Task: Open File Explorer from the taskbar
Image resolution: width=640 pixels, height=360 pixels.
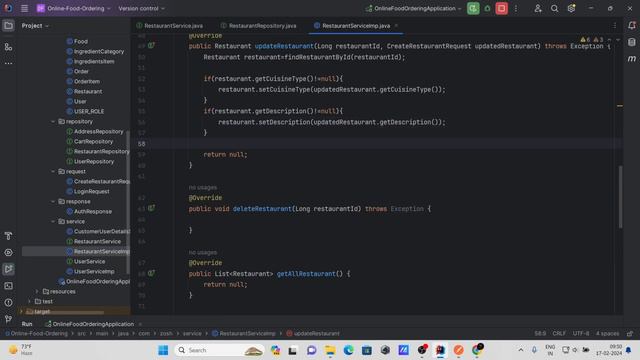Action: [x=330, y=350]
